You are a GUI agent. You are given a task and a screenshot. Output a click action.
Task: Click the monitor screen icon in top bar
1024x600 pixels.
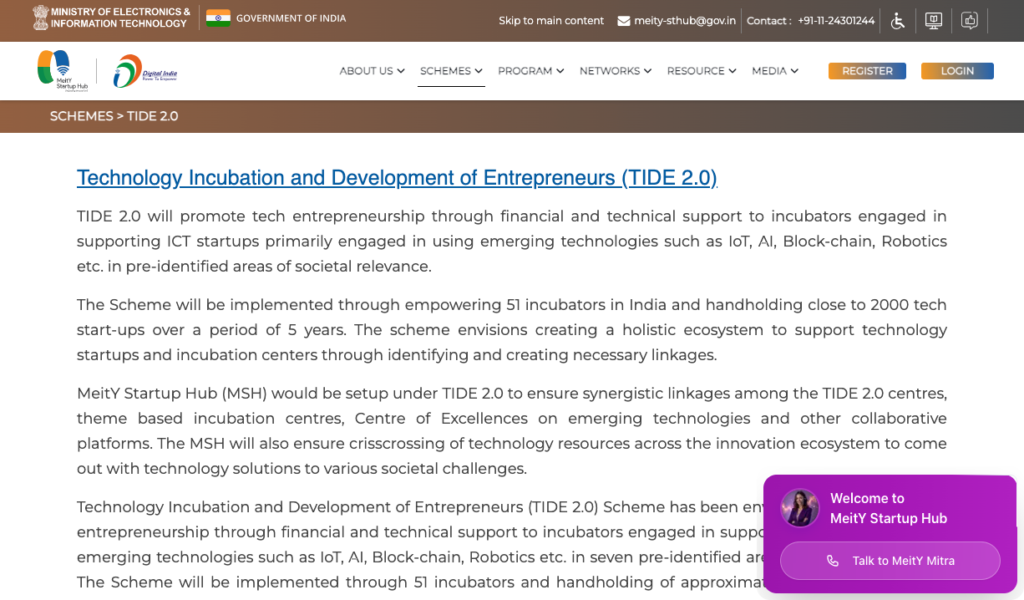coord(933,20)
